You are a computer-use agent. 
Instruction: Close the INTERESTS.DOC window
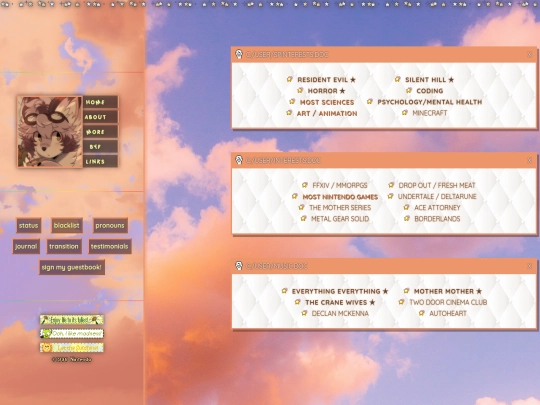[x=529, y=160]
